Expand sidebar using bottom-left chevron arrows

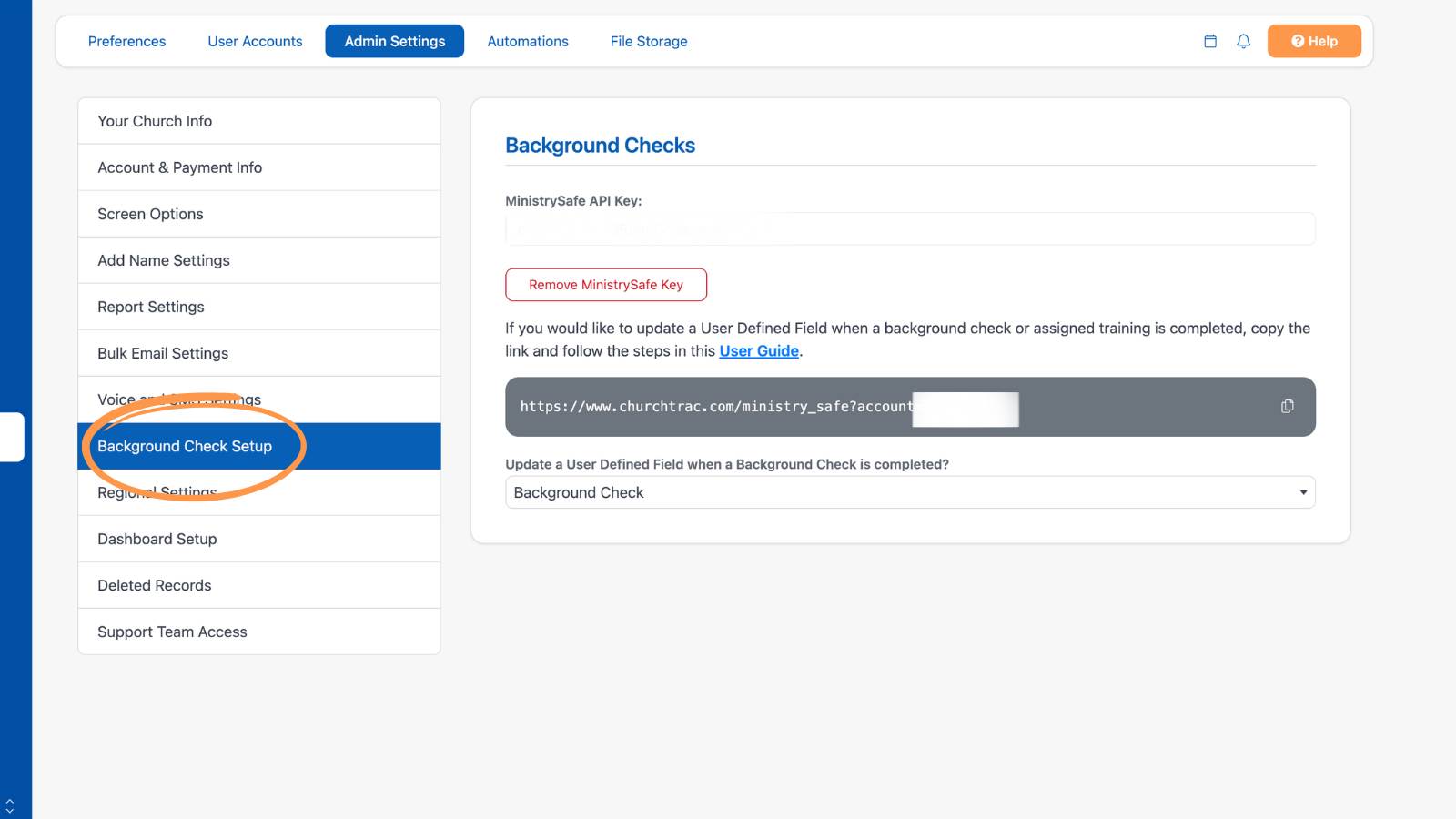pyautogui.click(x=9, y=806)
